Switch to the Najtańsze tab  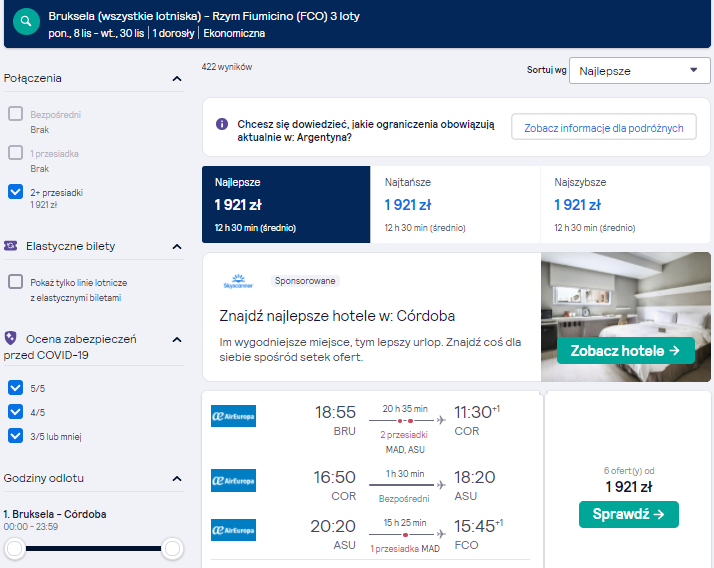tap(455, 205)
